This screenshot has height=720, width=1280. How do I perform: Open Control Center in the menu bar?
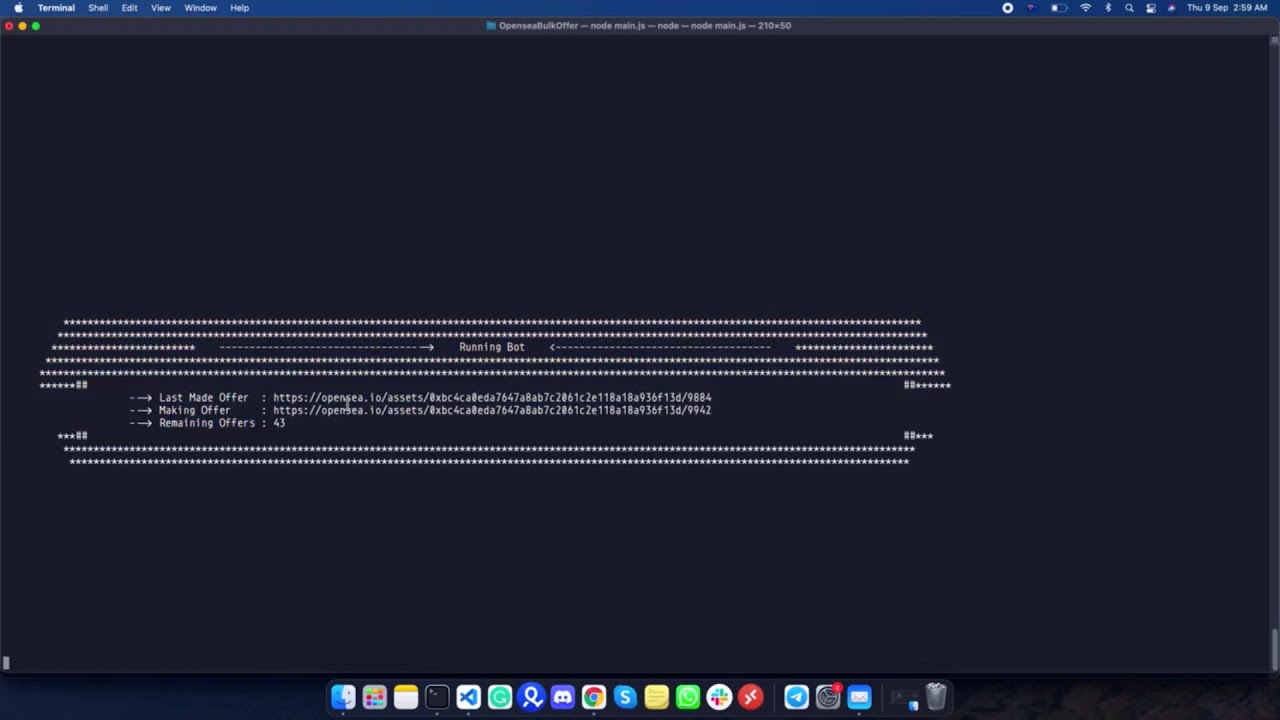[1151, 8]
